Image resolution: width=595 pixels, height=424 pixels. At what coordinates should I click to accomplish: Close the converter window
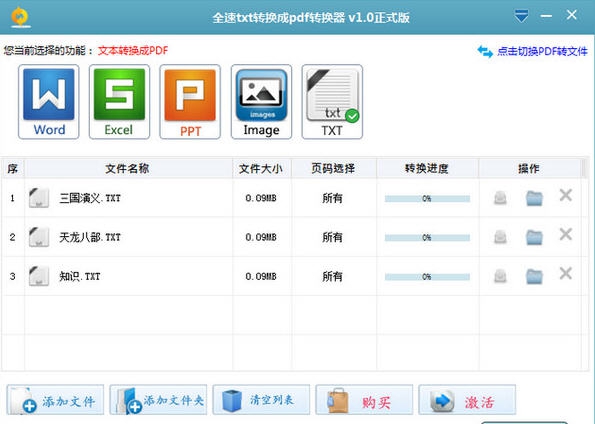[571, 15]
